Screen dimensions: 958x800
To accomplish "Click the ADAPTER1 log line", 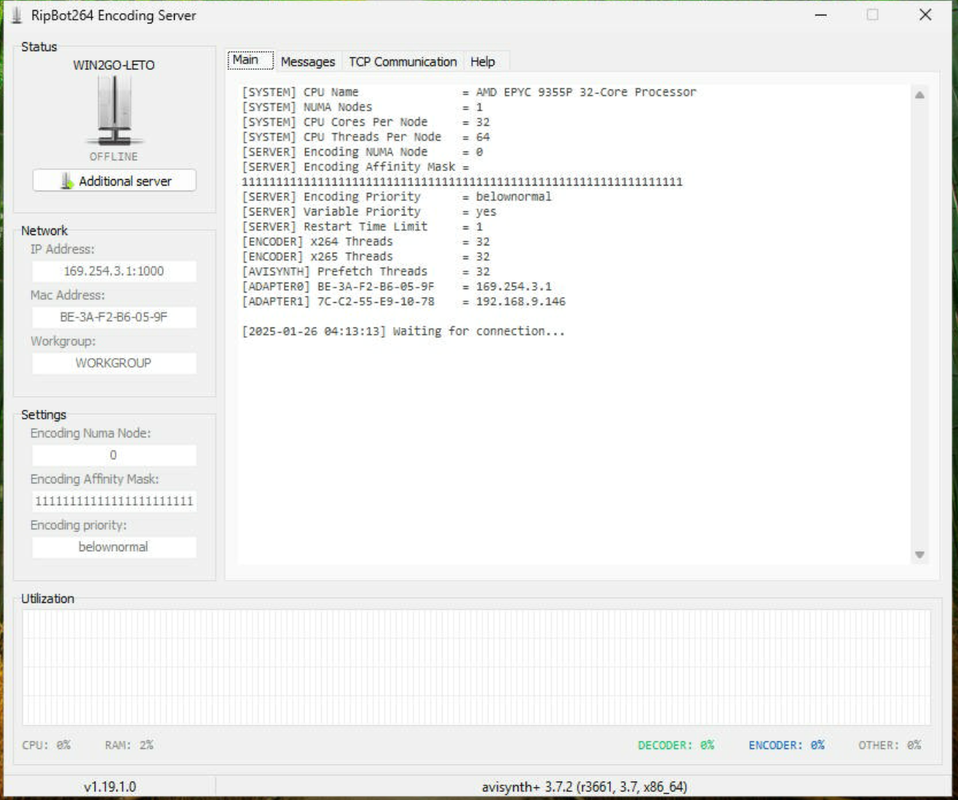I will coord(403,301).
